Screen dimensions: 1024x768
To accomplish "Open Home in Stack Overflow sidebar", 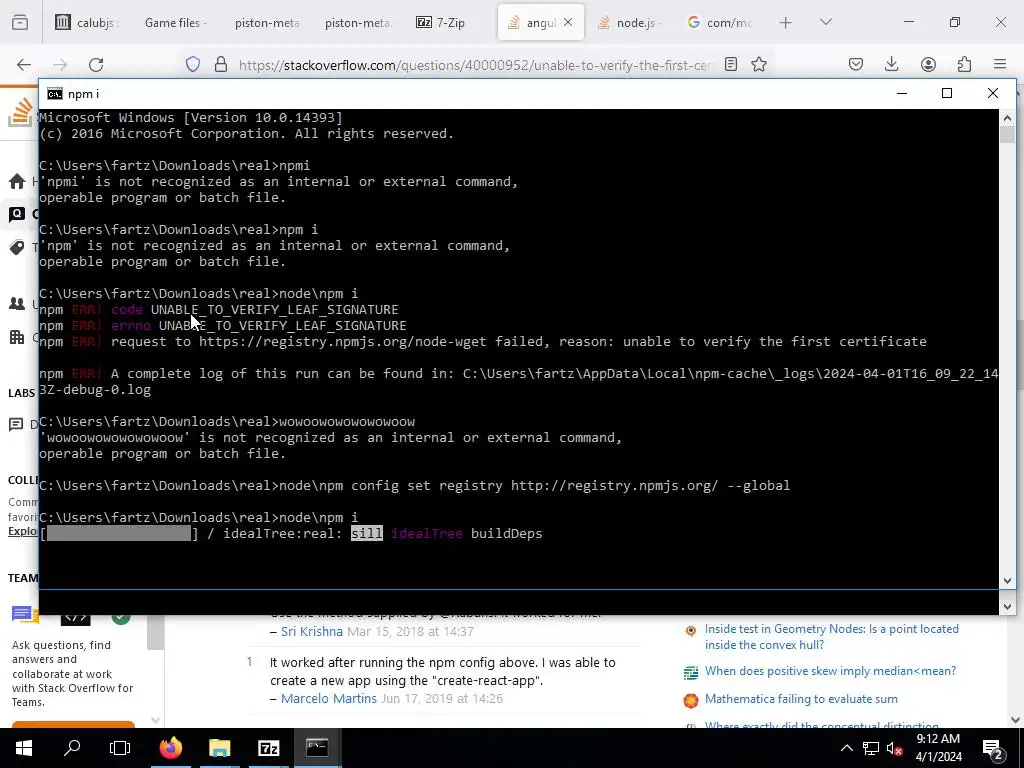I will coord(17,181).
